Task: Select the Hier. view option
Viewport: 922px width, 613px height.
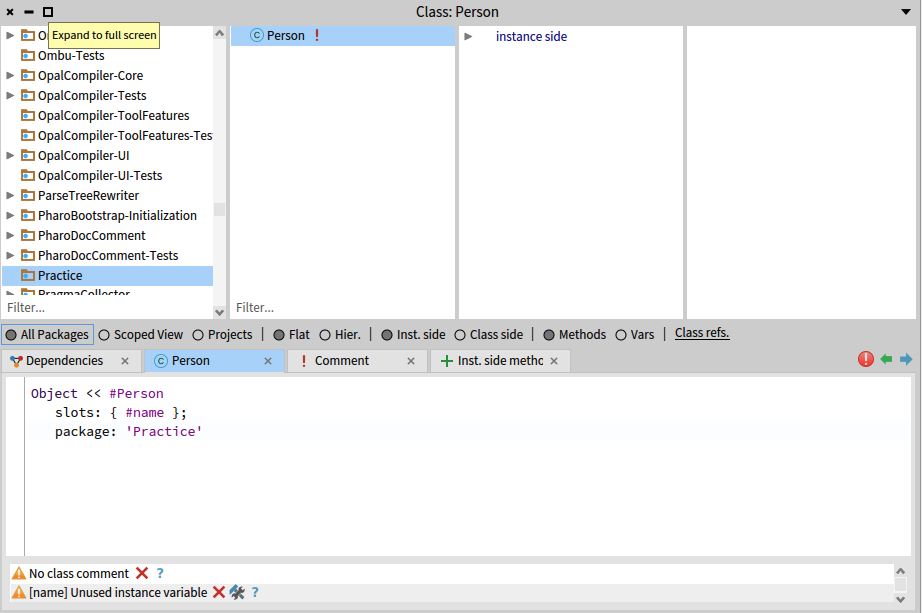Action: coord(325,335)
